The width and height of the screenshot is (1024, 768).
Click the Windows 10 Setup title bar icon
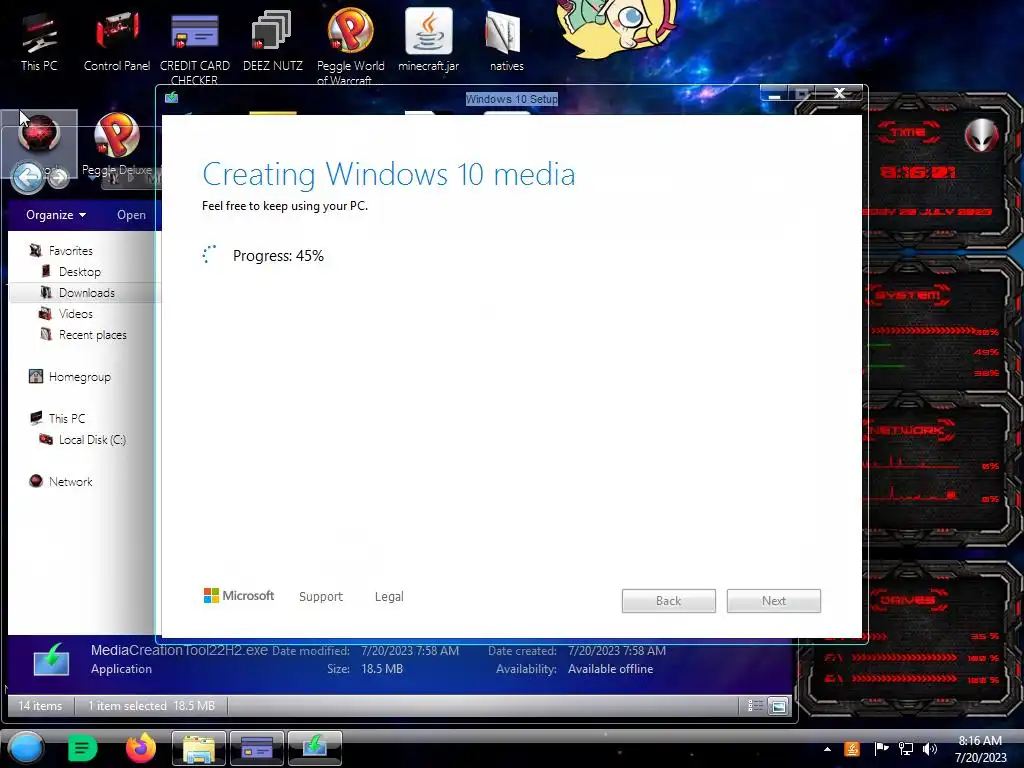172,98
